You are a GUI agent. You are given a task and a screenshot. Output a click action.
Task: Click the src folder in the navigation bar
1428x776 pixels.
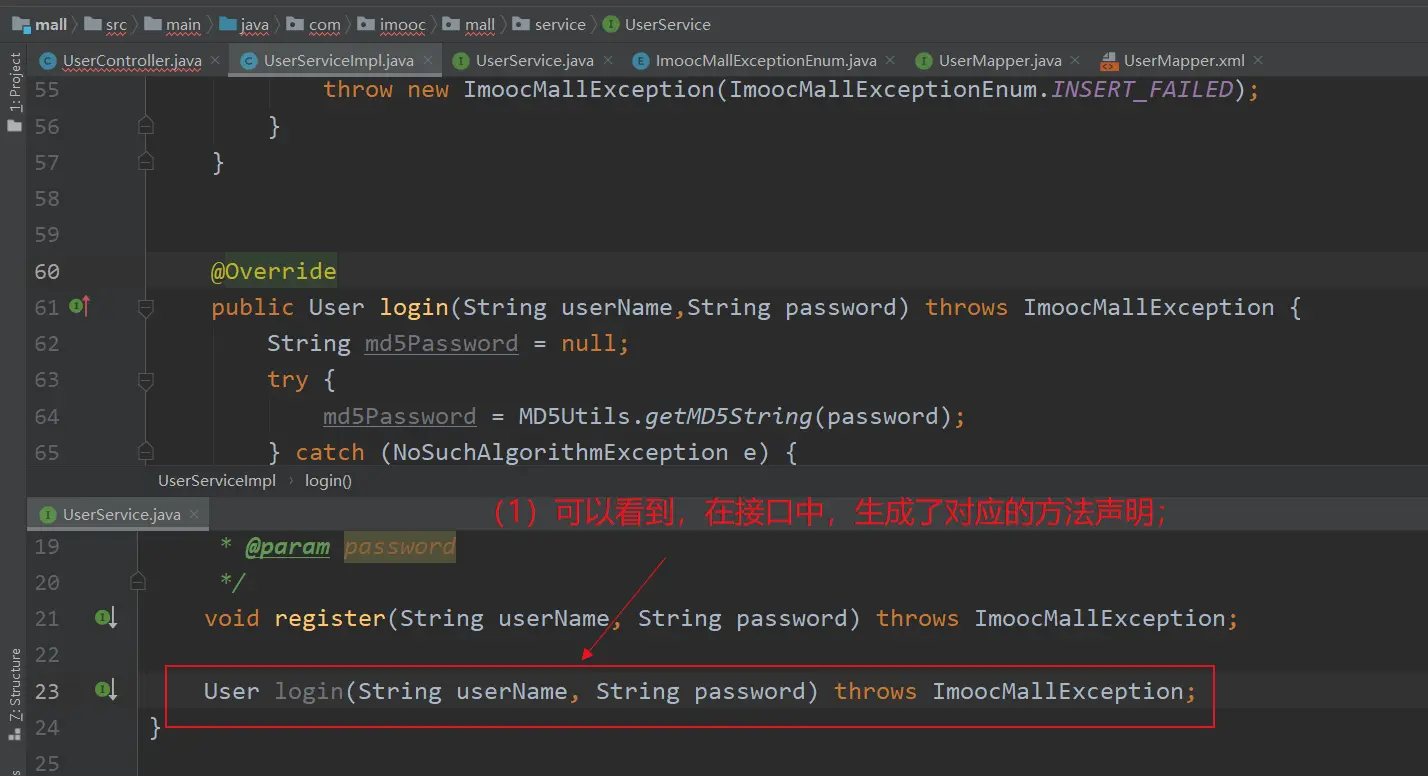116,24
